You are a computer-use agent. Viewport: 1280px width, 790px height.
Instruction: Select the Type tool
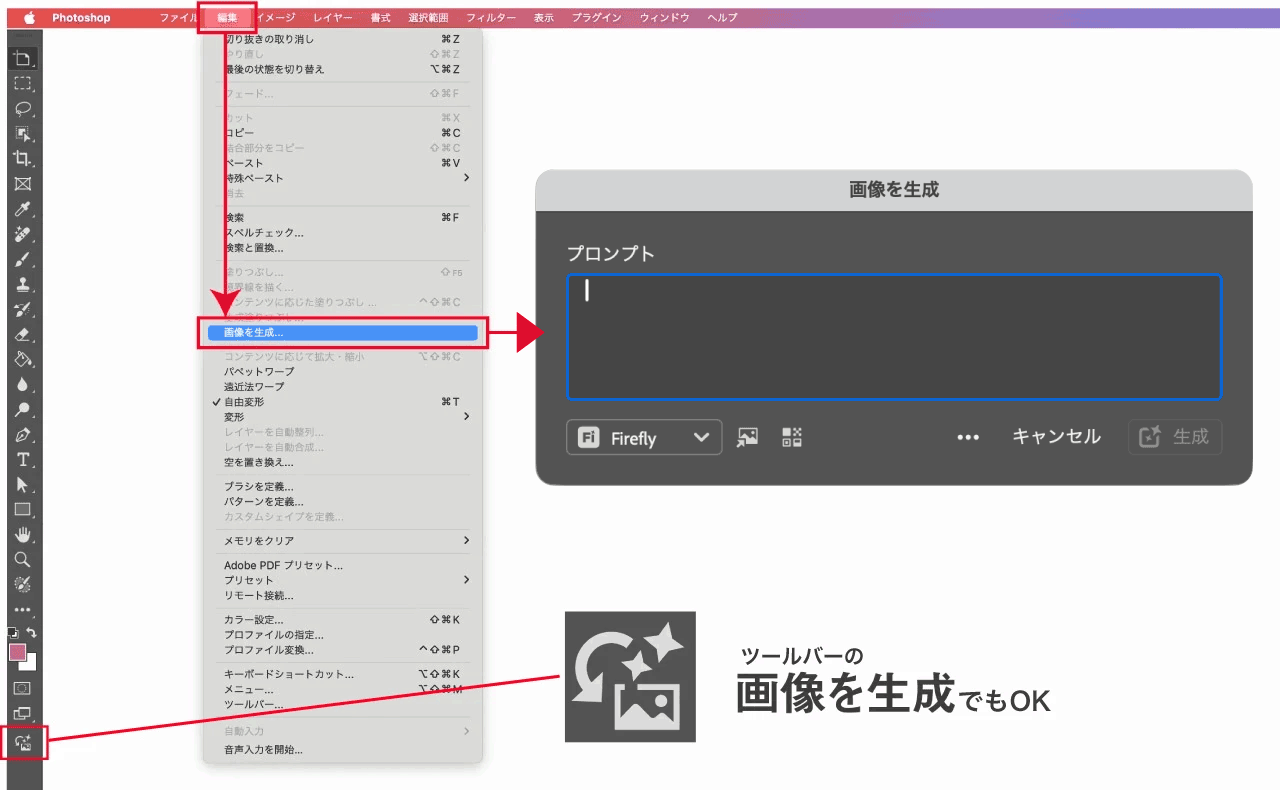[23, 460]
